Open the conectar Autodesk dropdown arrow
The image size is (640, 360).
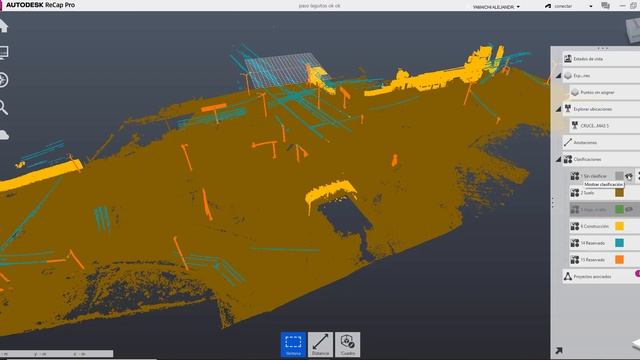point(591,7)
